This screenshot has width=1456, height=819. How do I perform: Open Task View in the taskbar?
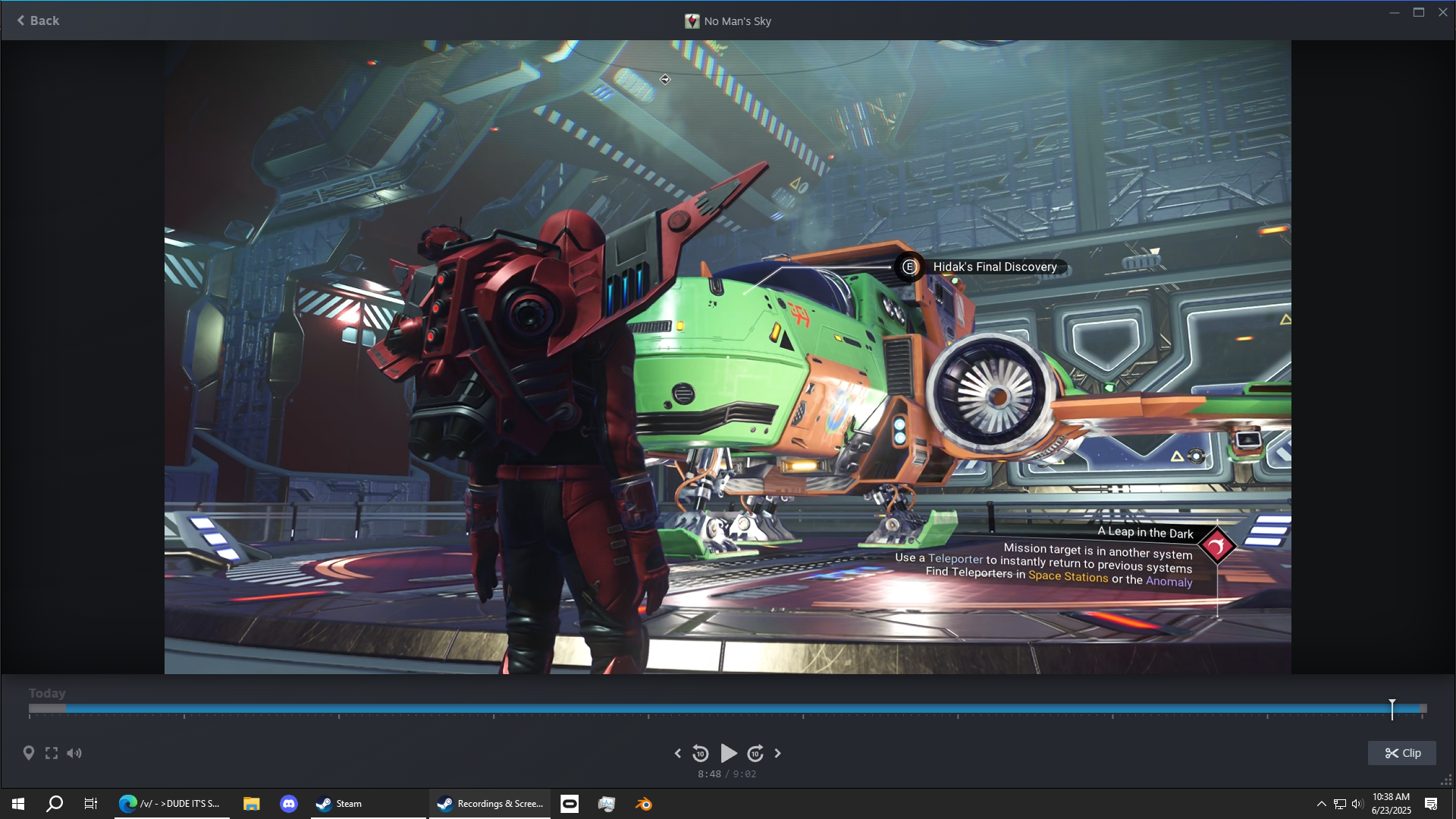[91, 804]
